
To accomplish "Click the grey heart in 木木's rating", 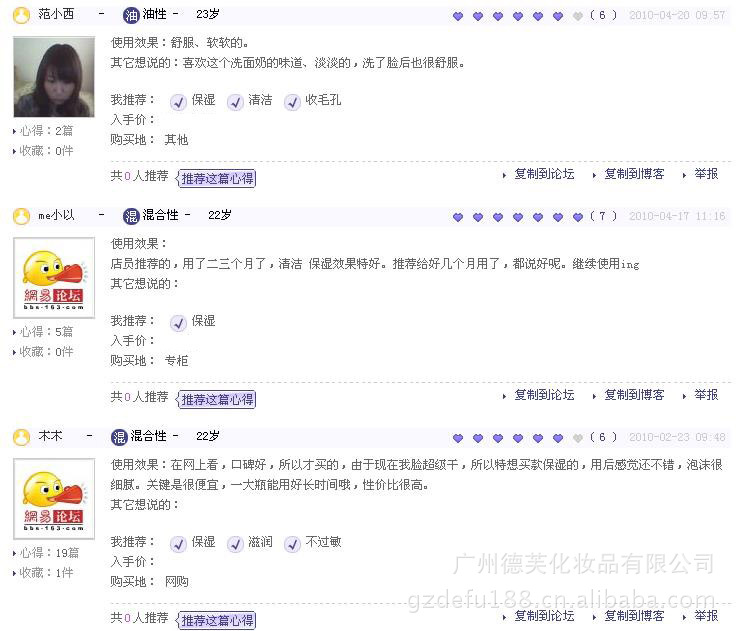I will pyautogui.click(x=578, y=438).
